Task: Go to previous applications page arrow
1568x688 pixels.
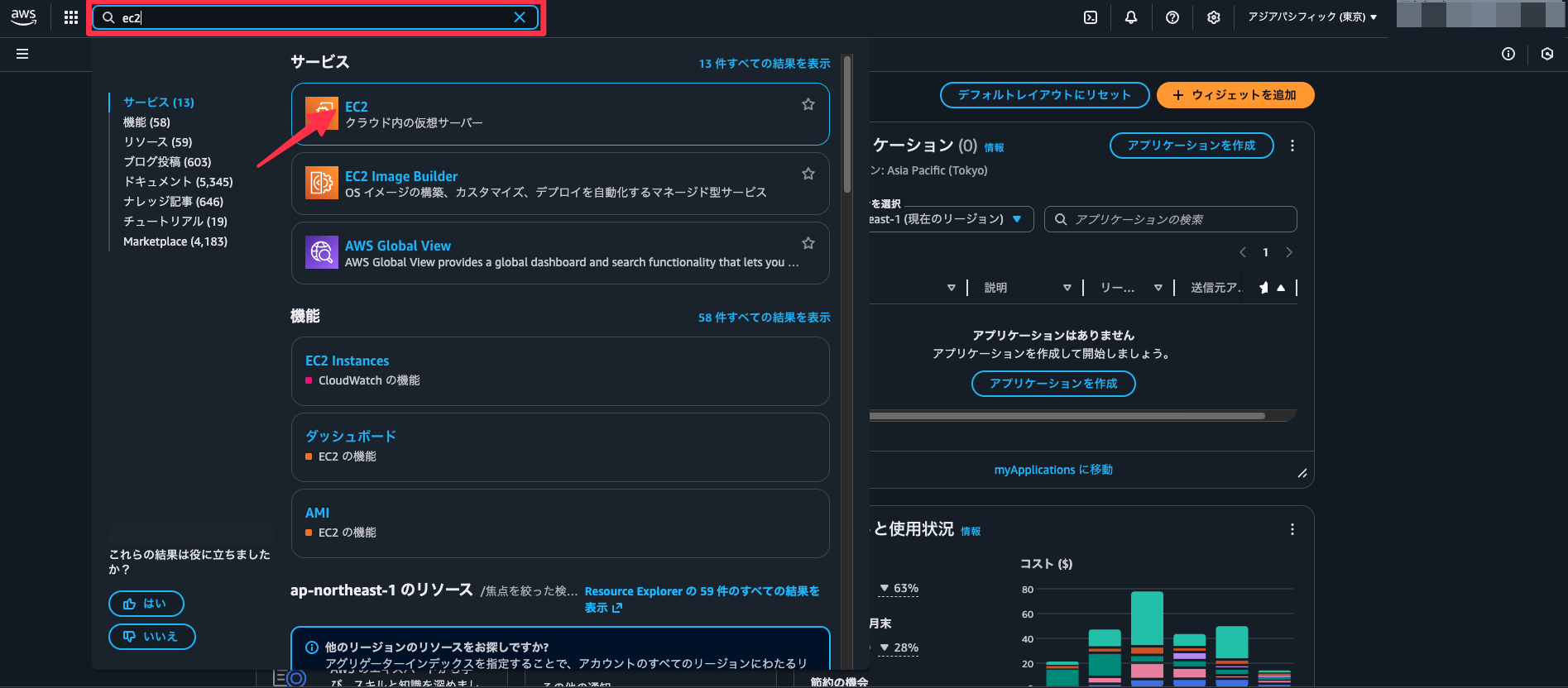Action: [x=1243, y=252]
